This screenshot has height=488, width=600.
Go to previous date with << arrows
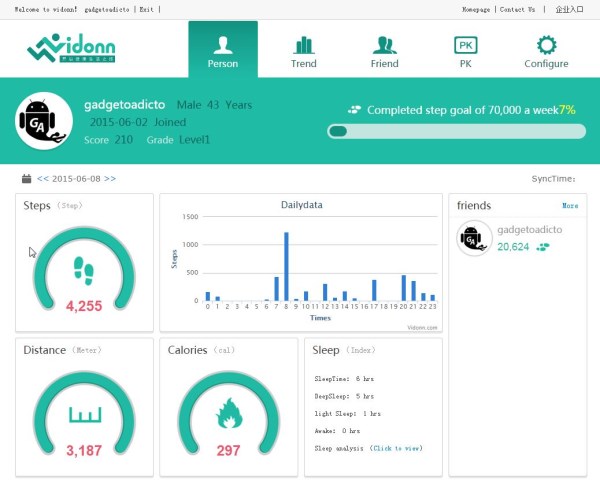(42, 178)
